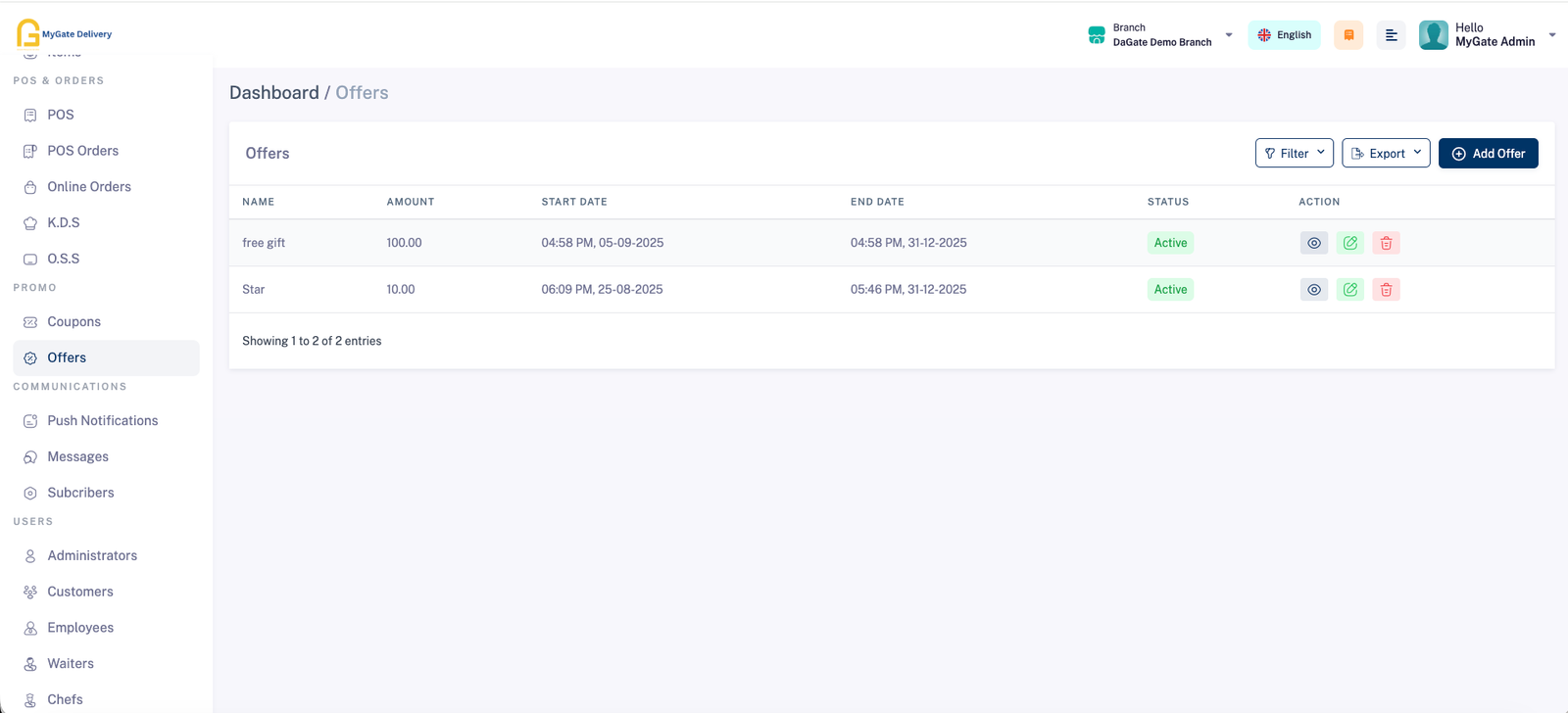The image size is (1568, 713).
Task: View free gift offer with eye icon
Action: (1313, 243)
